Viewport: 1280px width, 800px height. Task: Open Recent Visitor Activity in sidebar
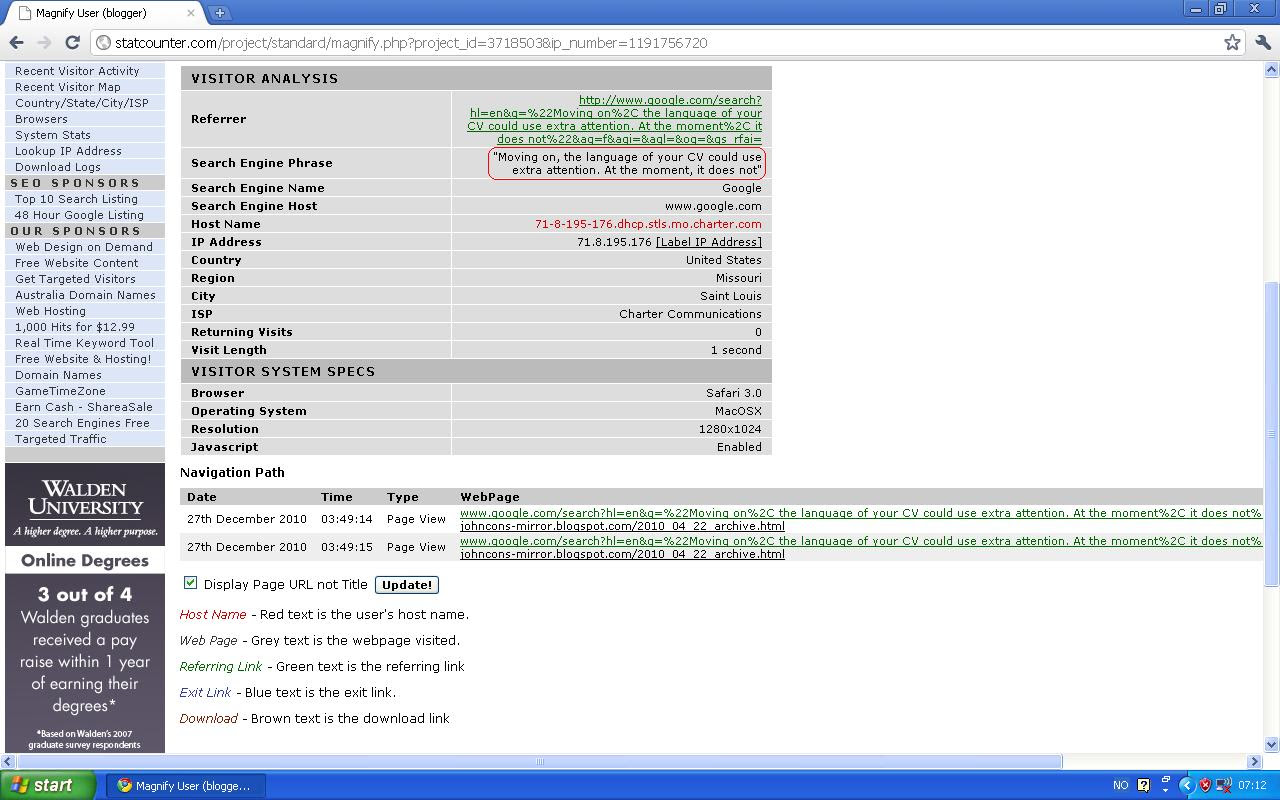pyautogui.click(x=77, y=71)
